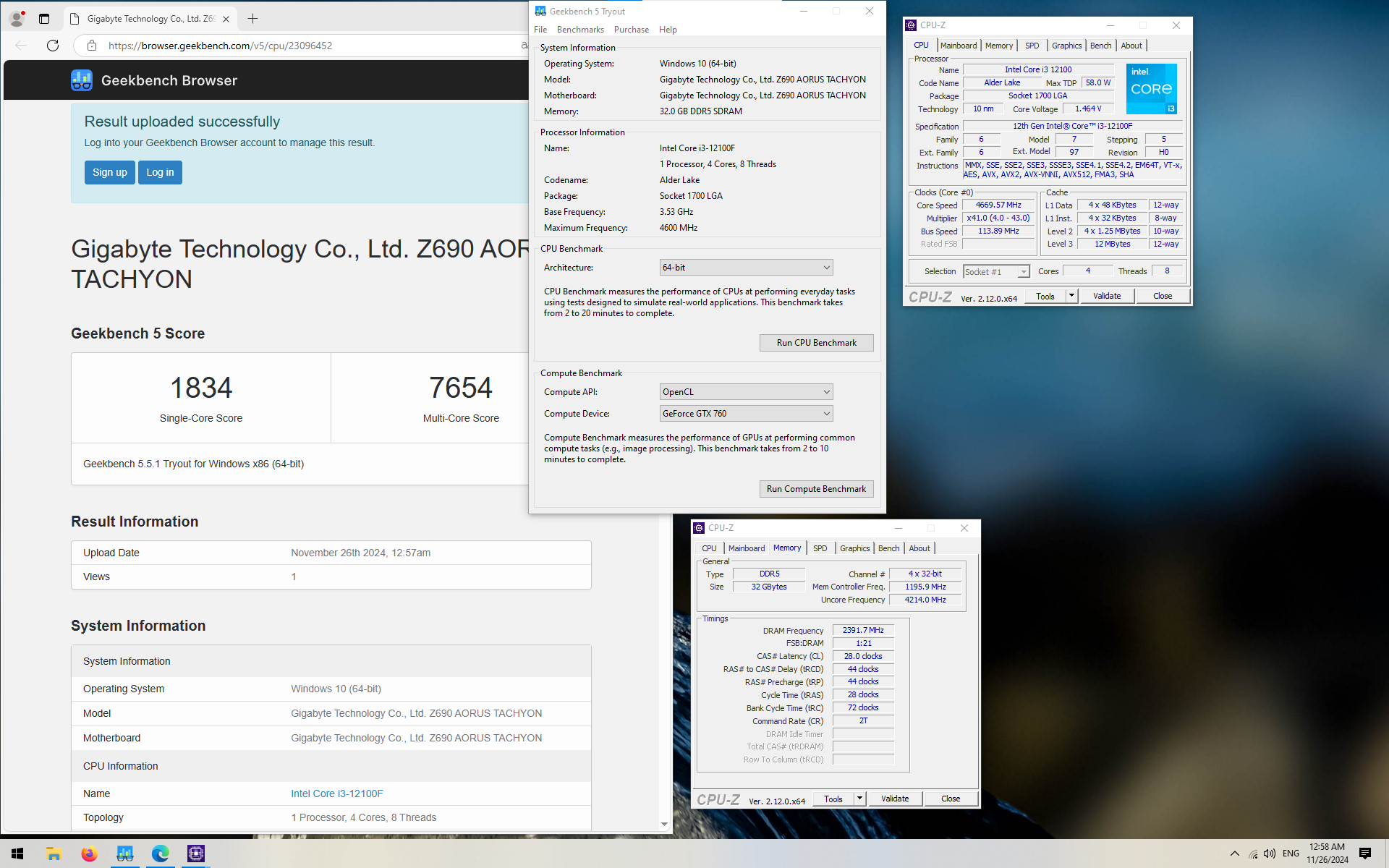Open Windows Start menu
Viewport: 1389px width, 868px height.
[x=17, y=854]
